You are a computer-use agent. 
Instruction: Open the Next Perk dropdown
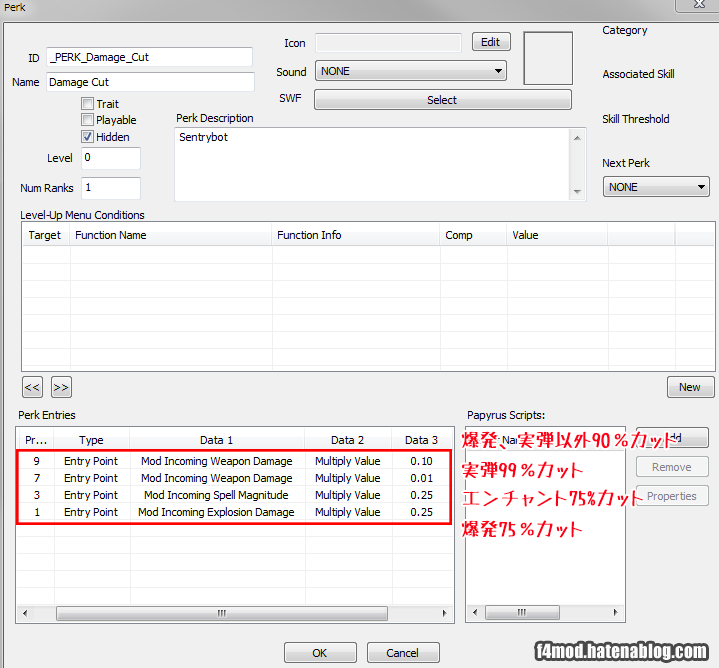click(x=656, y=187)
